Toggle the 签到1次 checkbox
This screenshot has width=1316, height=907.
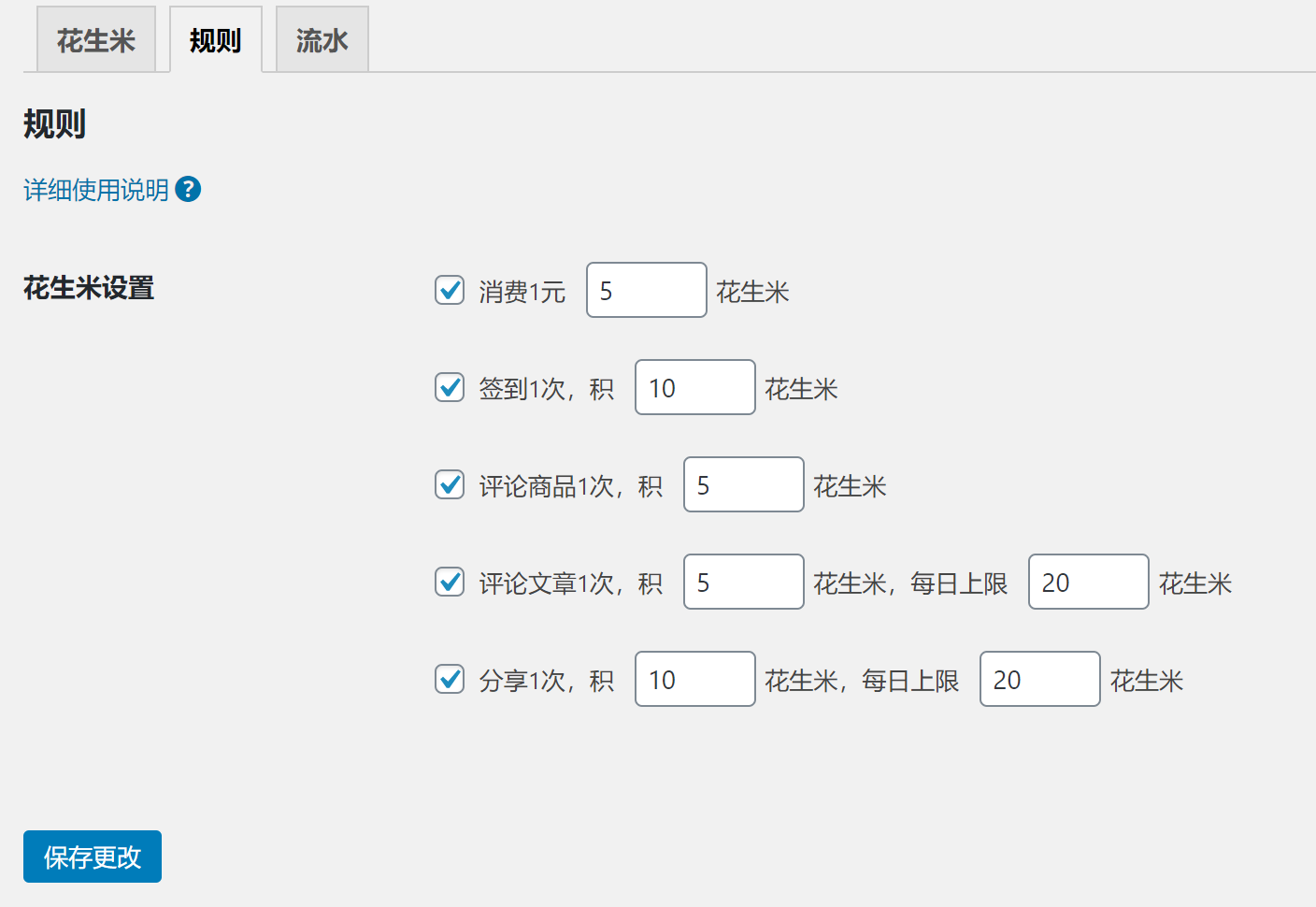coord(450,388)
